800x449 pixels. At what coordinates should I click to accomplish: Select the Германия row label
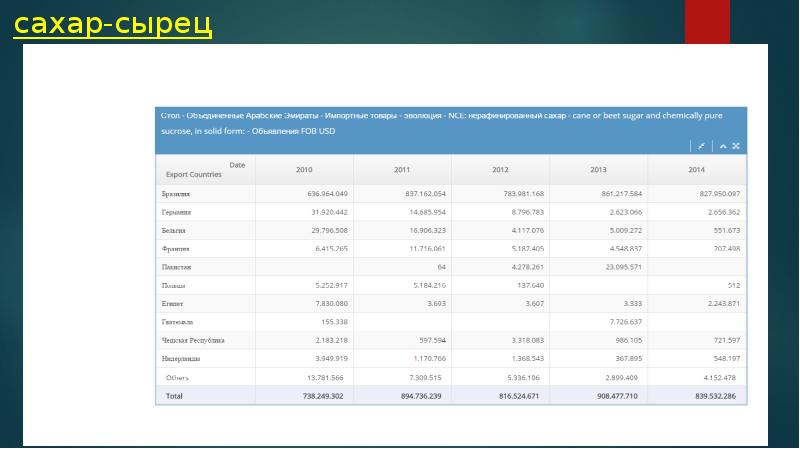177,212
